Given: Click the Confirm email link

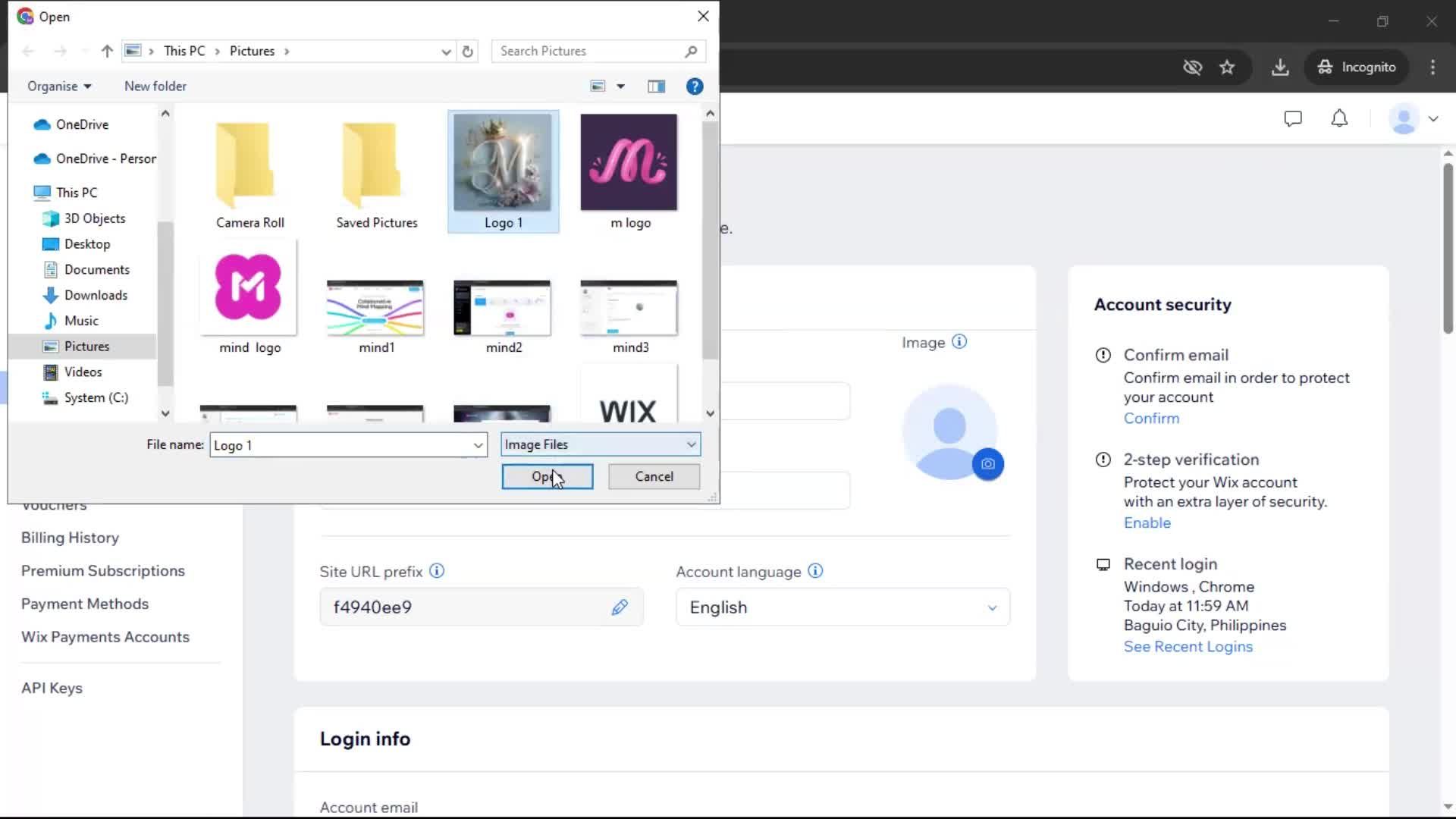Looking at the screenshot, I should point(1151,418).
